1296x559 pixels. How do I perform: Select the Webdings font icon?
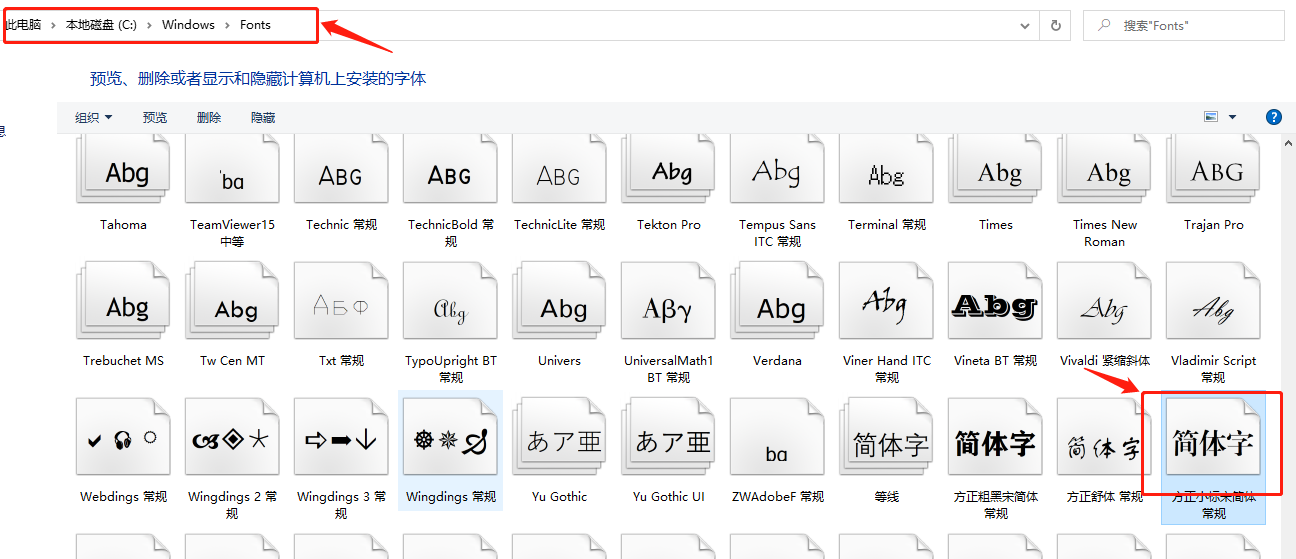[123, 441]
